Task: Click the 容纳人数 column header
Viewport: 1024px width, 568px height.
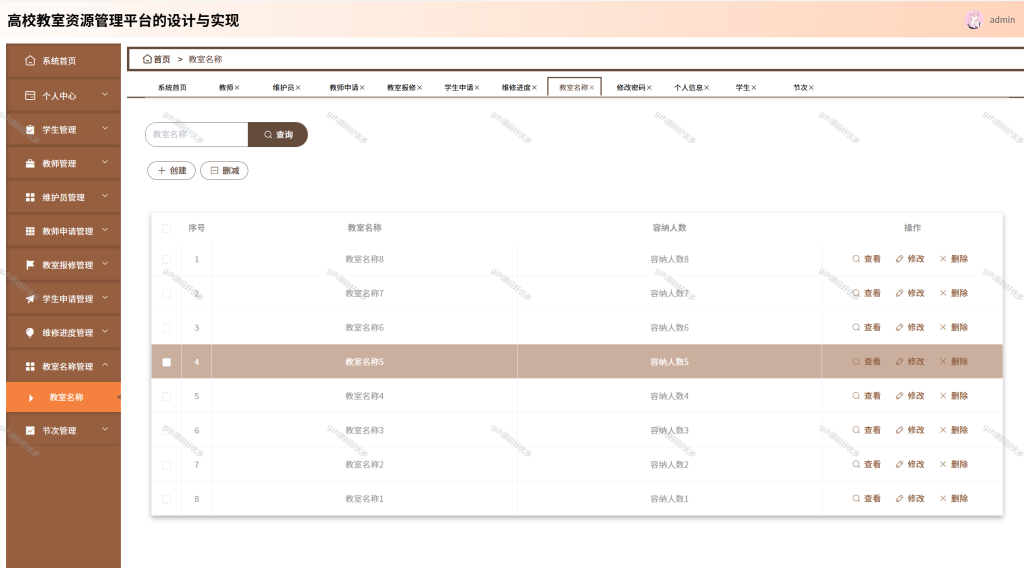Action: (669, 228)
